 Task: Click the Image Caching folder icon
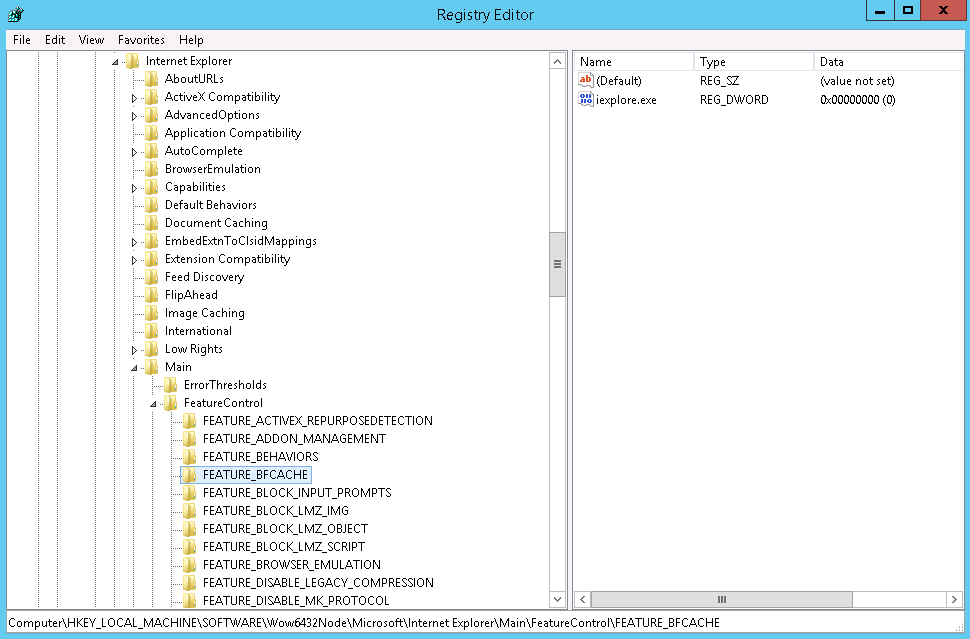[152, 312]
